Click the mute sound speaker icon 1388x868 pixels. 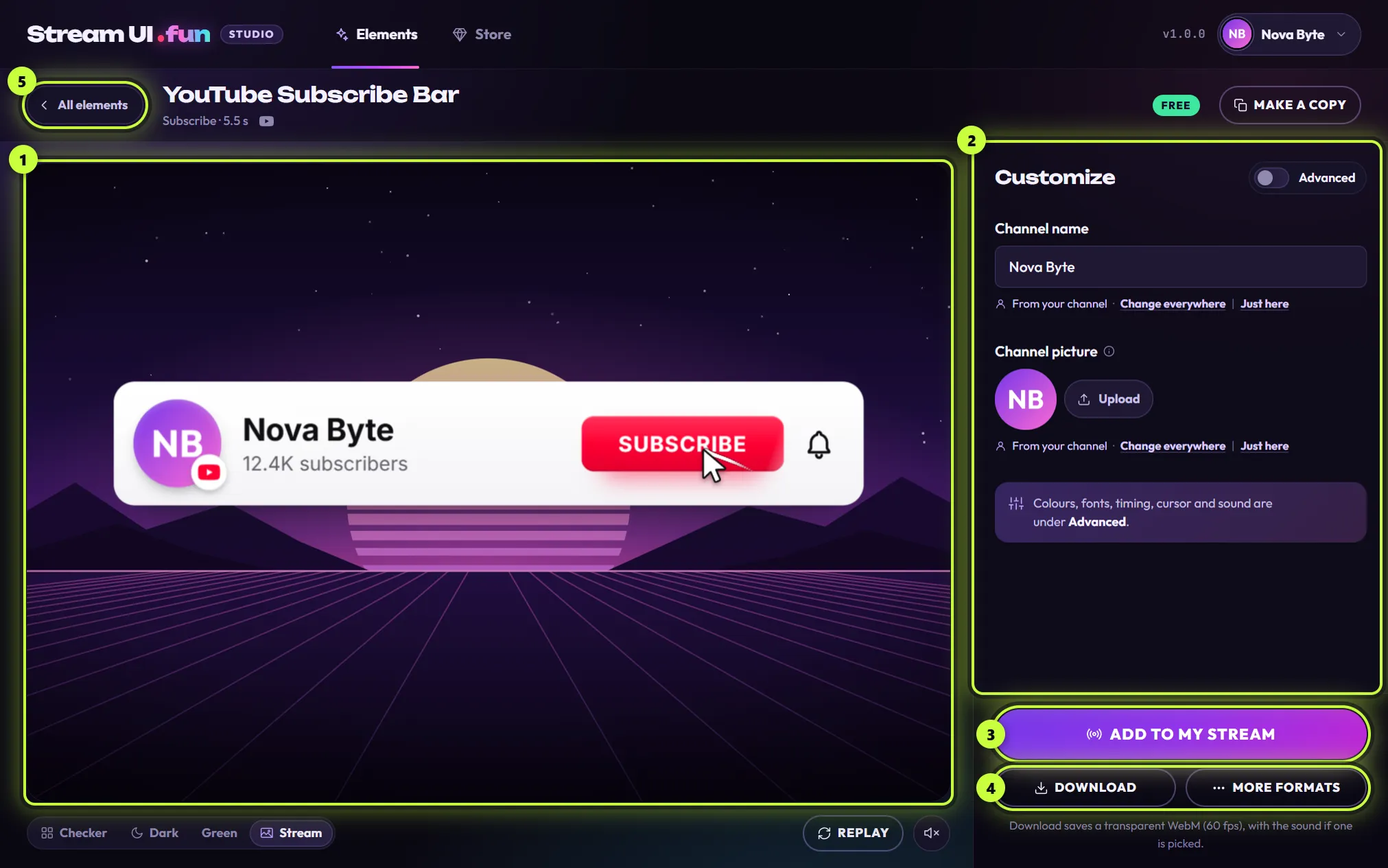pos(931,833)
